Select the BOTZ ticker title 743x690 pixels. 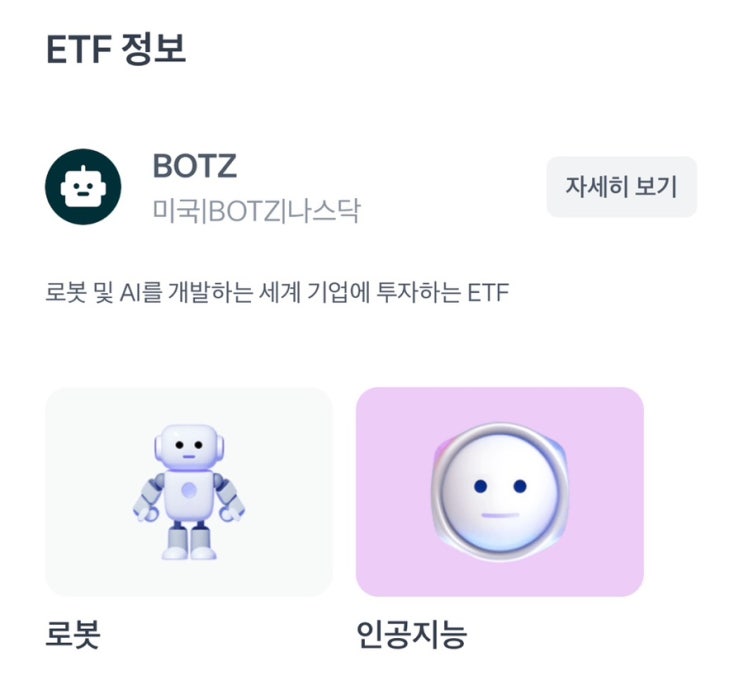[x=194, y=166]
